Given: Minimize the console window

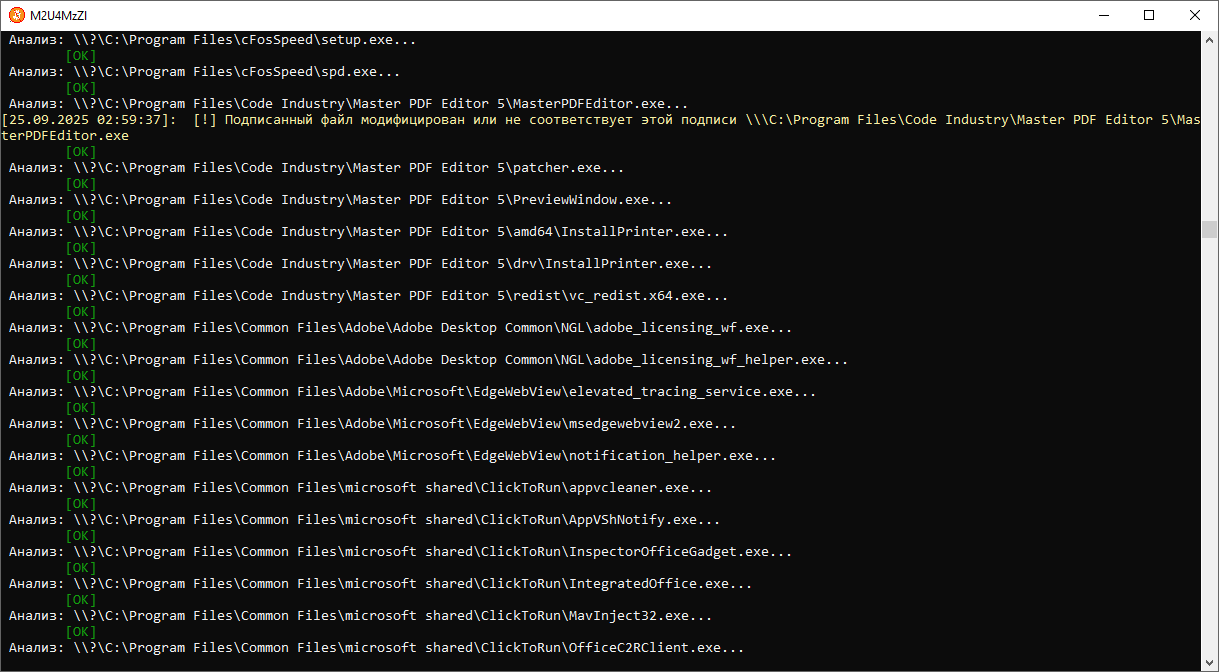Looking at the screenshot, I should (x=1104, y=15).
